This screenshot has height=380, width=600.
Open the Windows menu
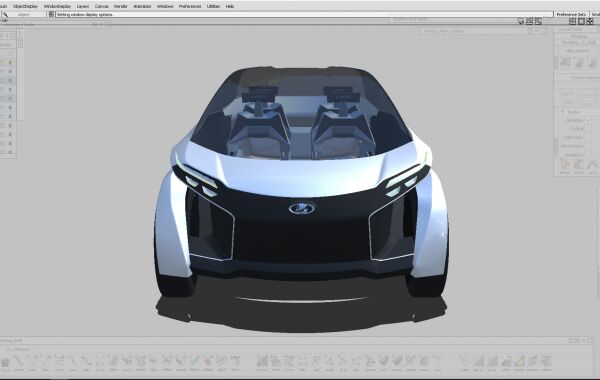[165, 6]
